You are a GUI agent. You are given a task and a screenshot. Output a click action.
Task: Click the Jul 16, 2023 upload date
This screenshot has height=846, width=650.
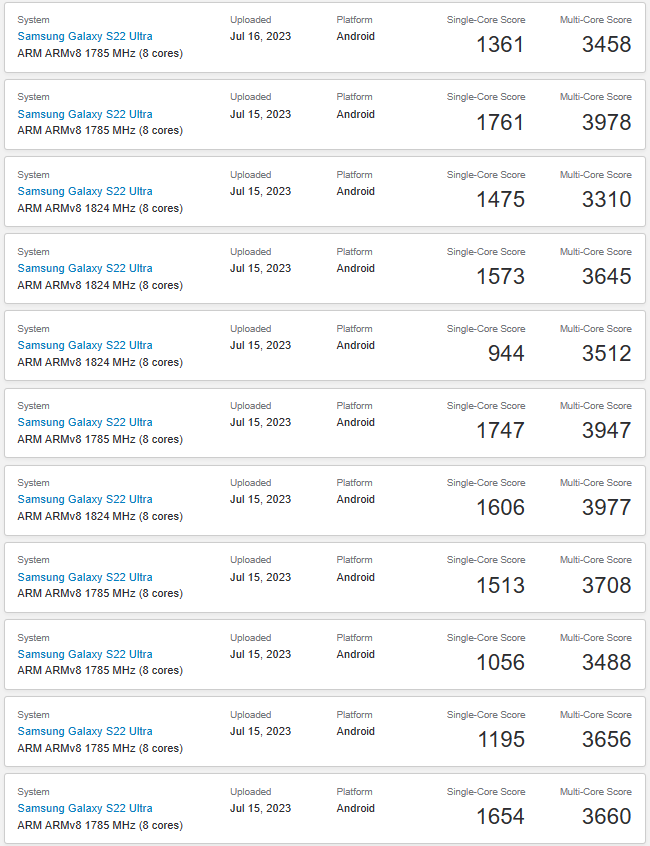point(260,37)
